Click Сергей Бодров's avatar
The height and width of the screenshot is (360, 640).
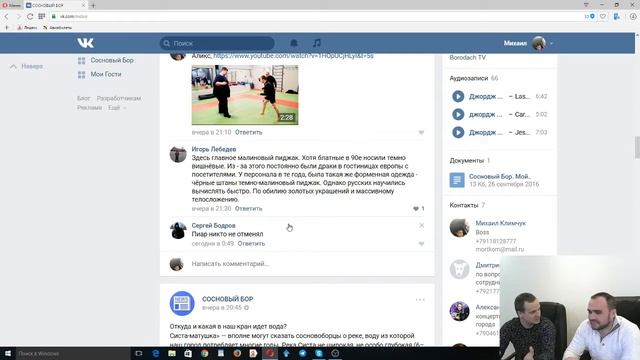[x=178, y=231]
